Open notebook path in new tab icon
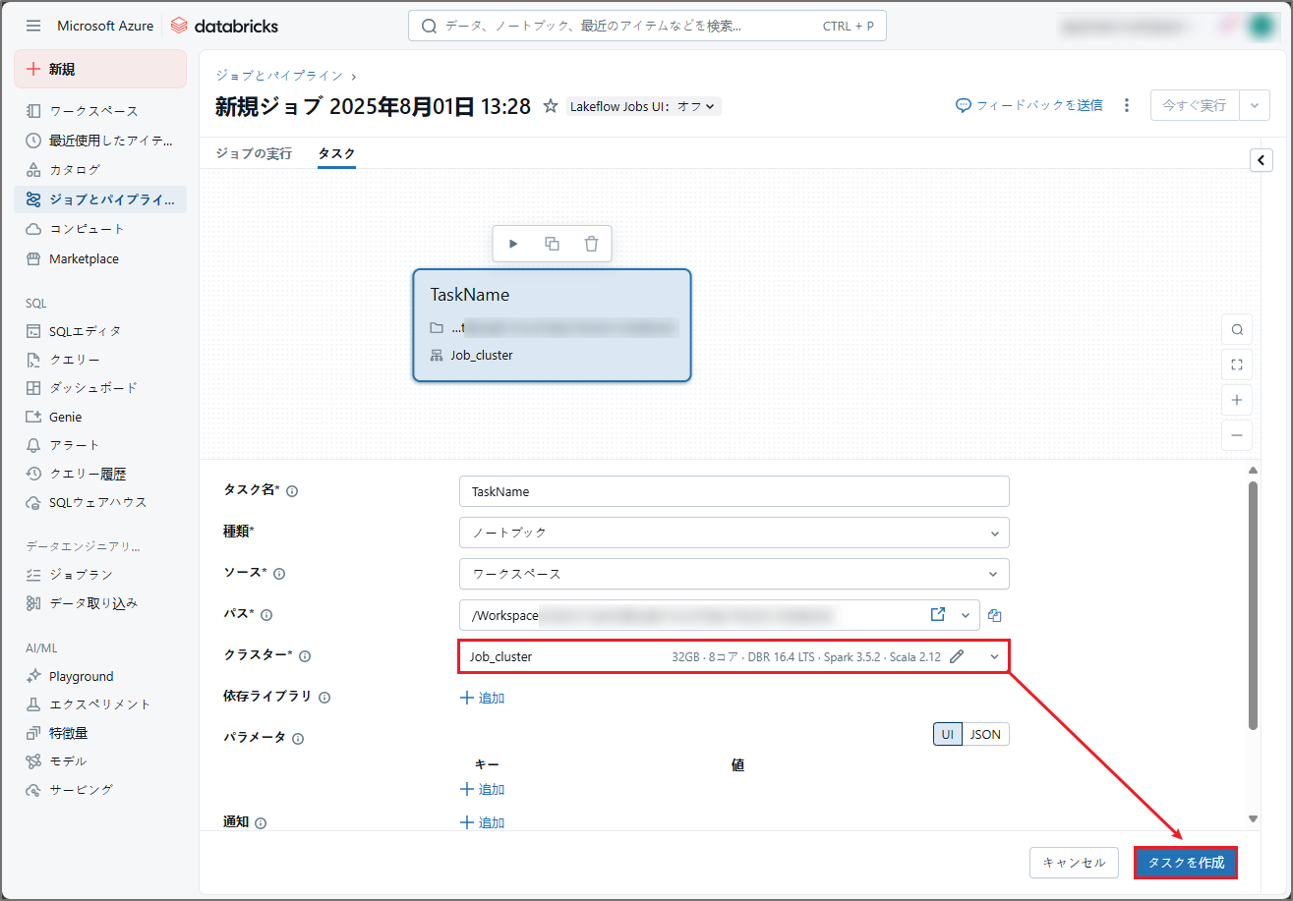 (938, 615)
